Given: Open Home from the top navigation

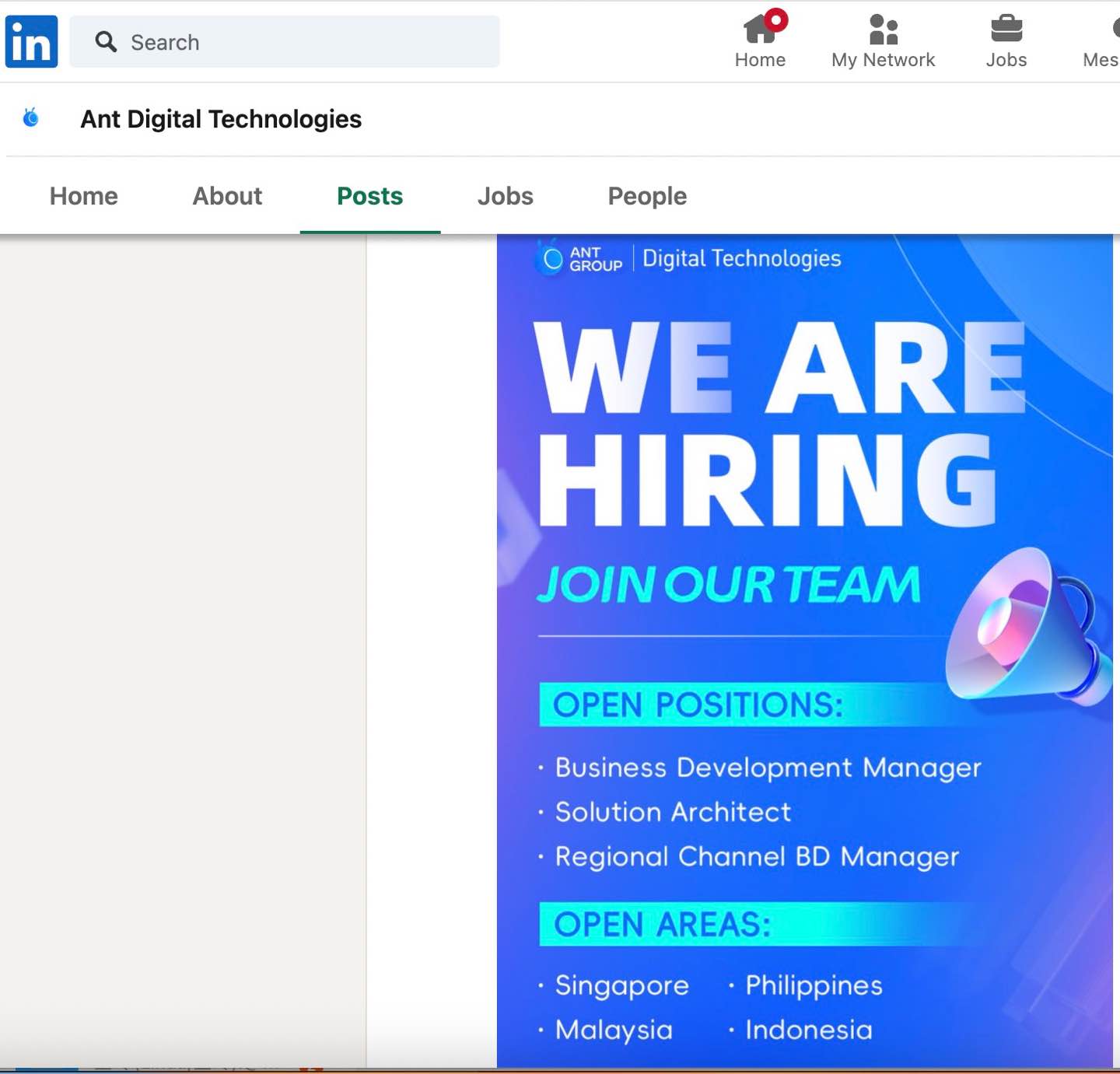Looking at the screenshot, I should 761,41.
